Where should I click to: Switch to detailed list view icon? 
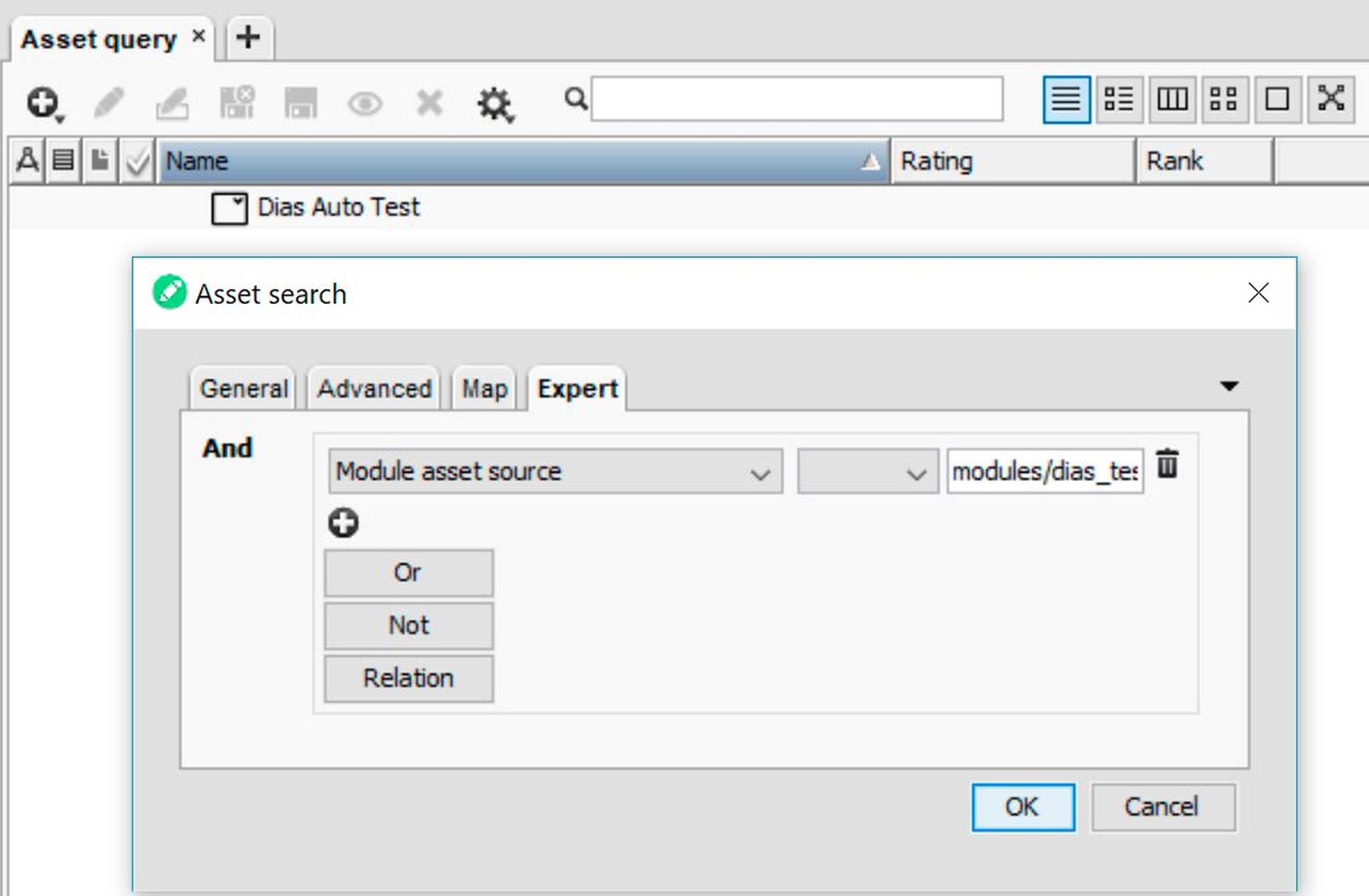tap(1118, 100)
